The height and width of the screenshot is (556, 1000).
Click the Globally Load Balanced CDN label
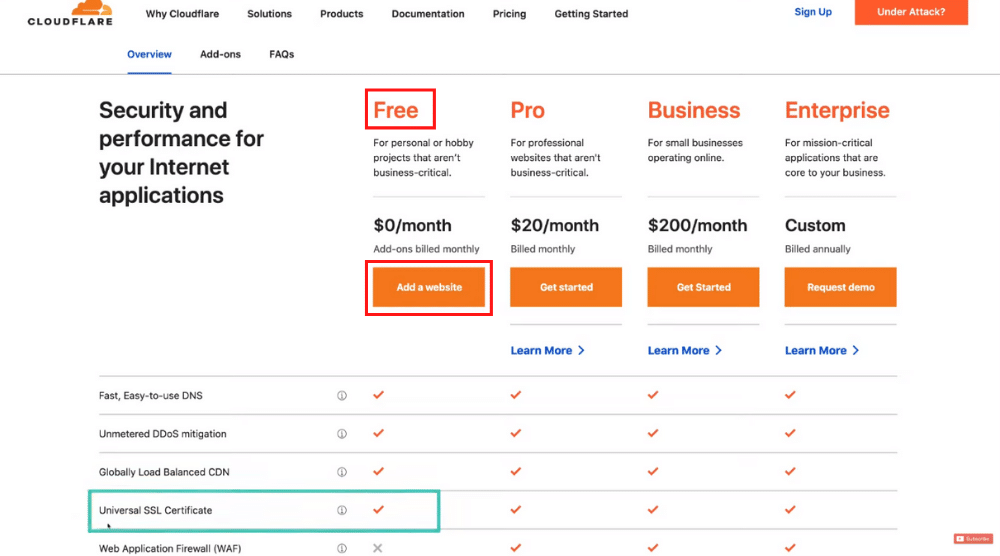[x=164, y=472]
